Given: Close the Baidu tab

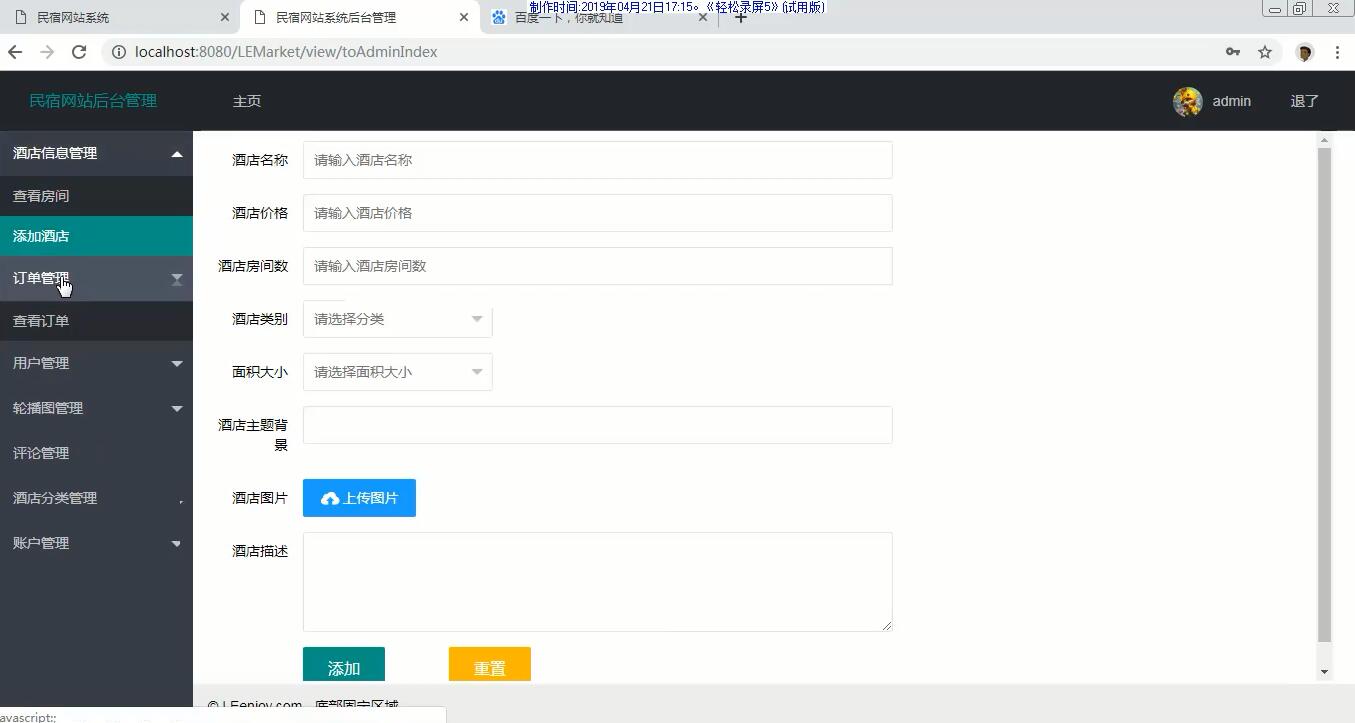Looking at the screenshot, I should click(703, 17).
